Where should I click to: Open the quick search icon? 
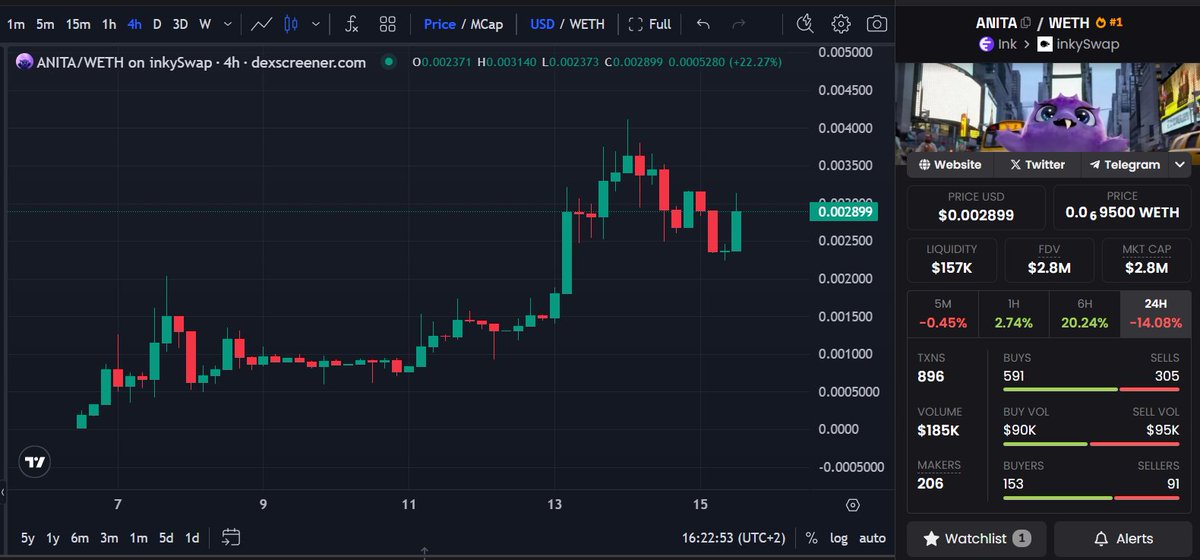click(805, 23)
